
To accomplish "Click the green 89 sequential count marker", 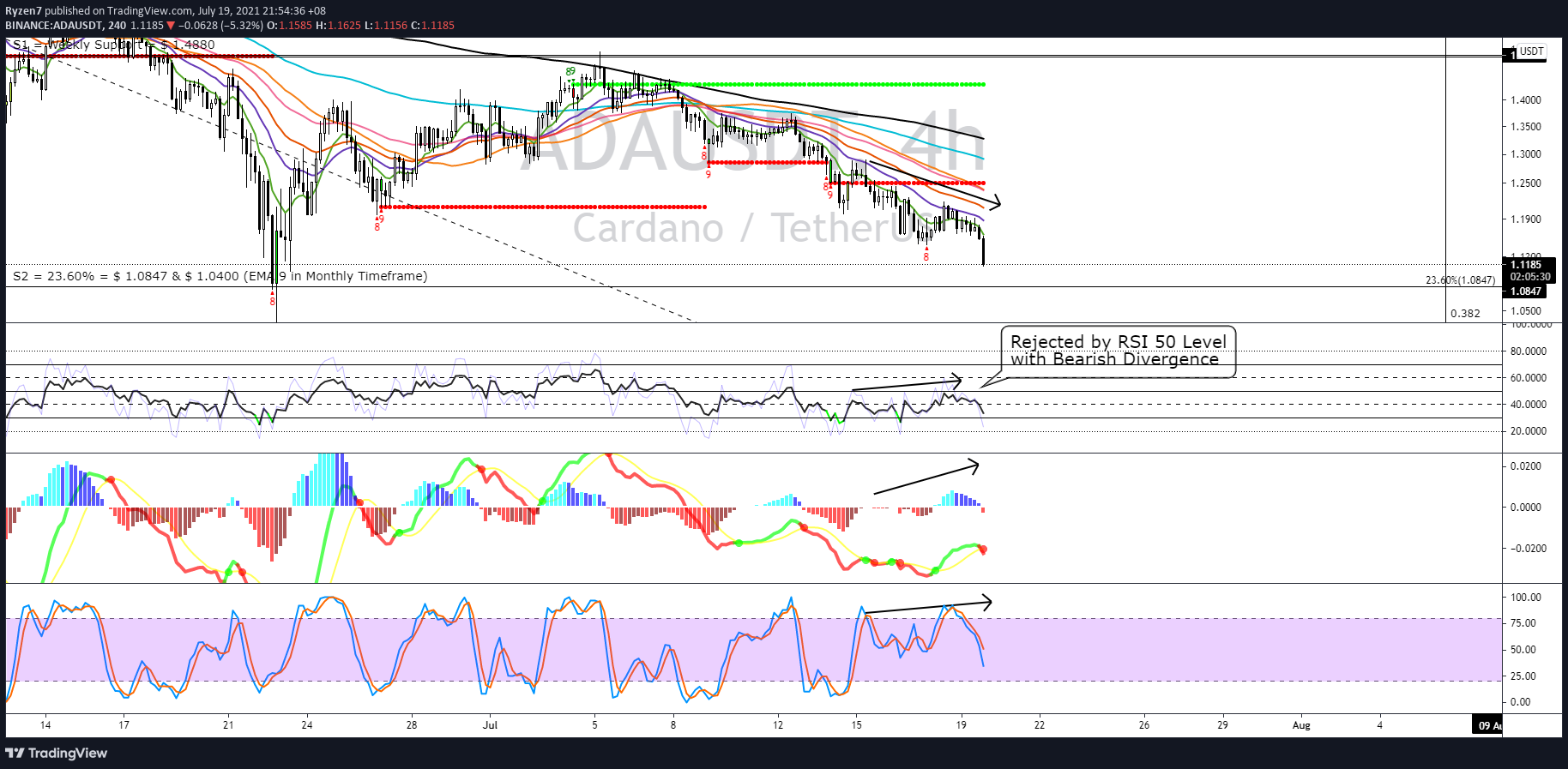I will pyautogui.click(x=570, y=71).
